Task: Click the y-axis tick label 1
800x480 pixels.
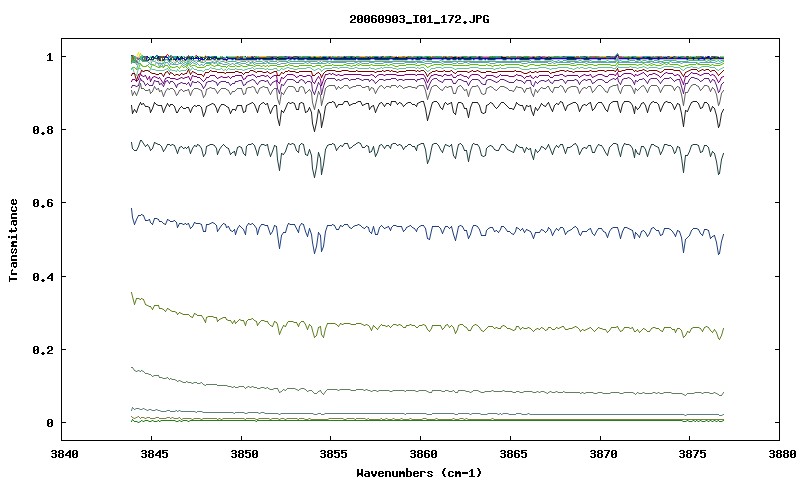Action: pyautogui.click(x=49, y=57)
